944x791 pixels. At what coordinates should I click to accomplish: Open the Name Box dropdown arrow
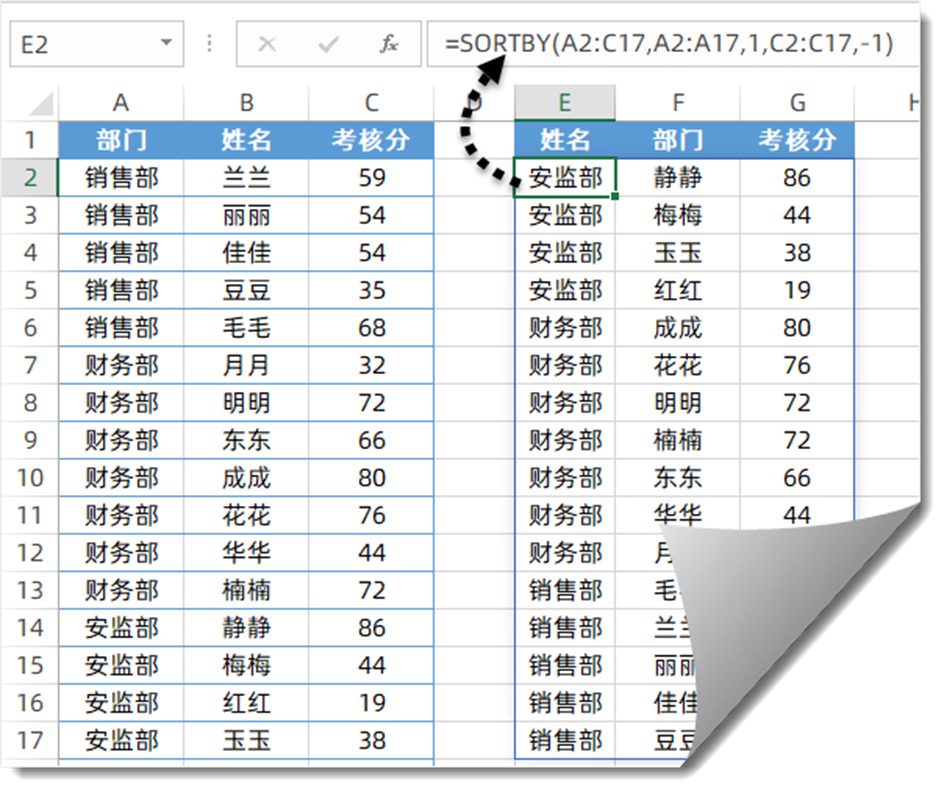point(165,45)
